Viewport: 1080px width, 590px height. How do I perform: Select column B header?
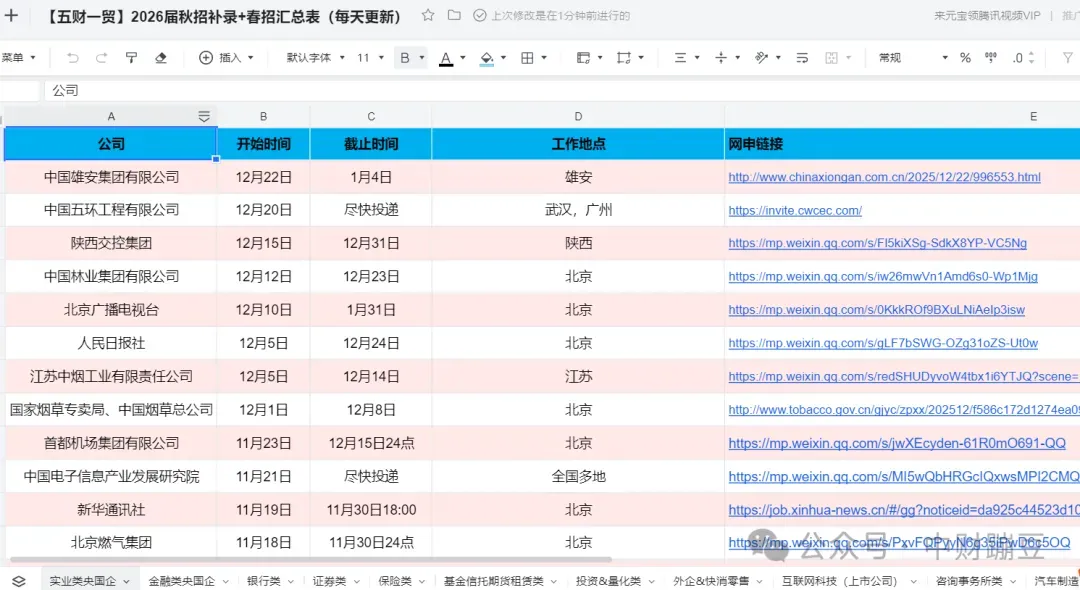point(263,116)
